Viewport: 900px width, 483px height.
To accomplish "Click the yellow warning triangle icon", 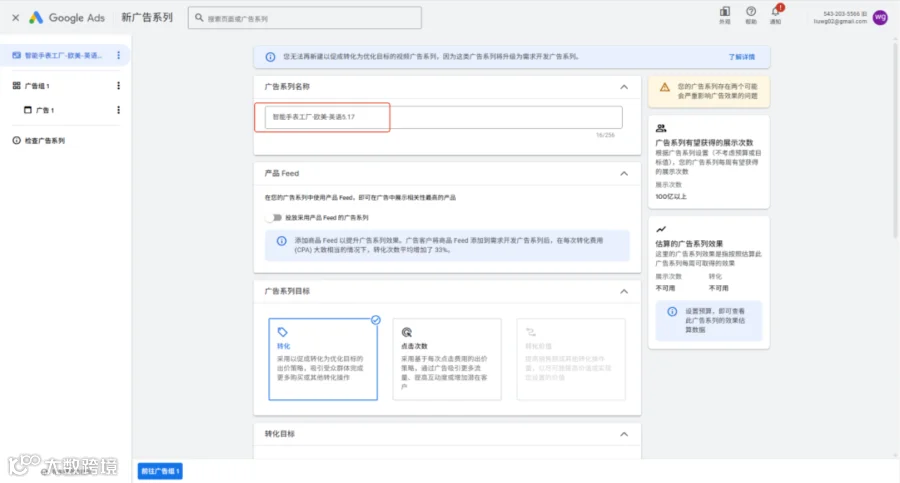I will (x=664, y=87).
